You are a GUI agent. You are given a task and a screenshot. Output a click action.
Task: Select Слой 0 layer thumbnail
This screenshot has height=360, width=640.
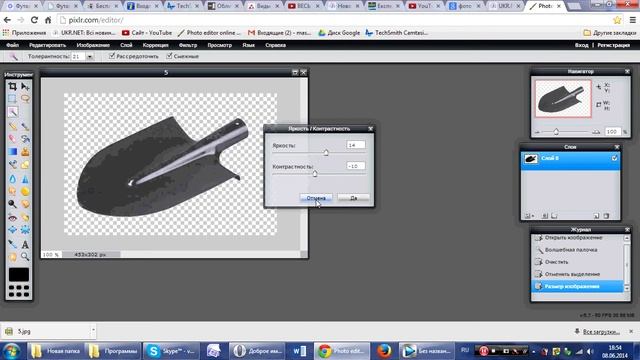(x=530, y=158)
